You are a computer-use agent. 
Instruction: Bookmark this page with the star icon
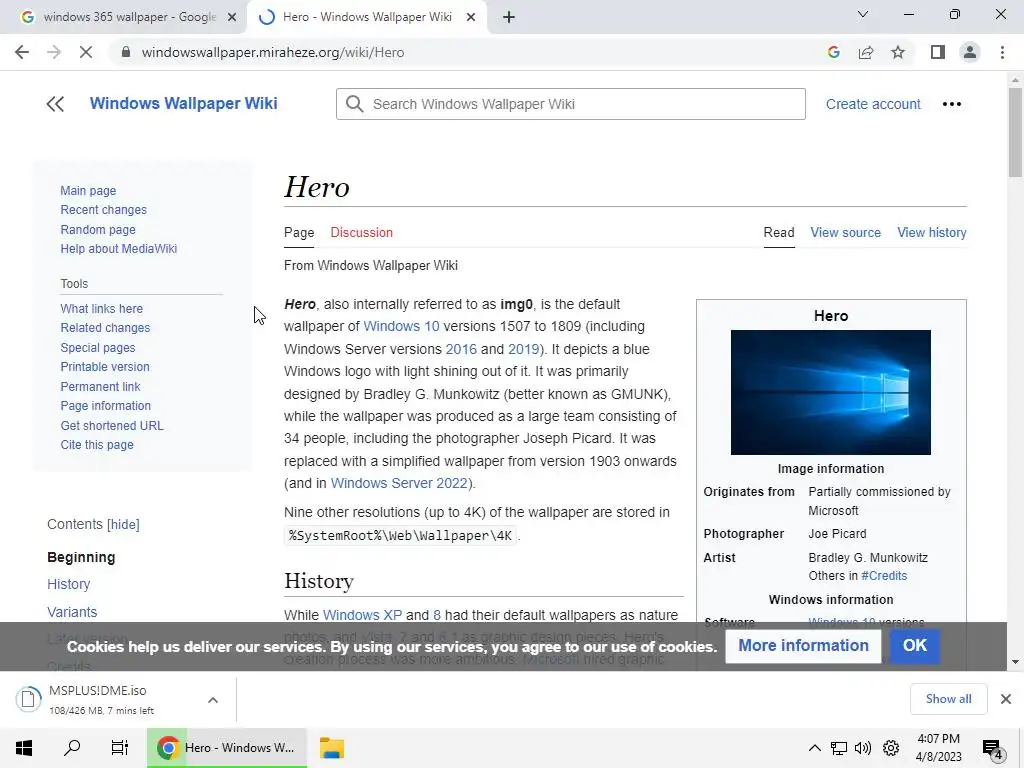(x=898, y=52)
